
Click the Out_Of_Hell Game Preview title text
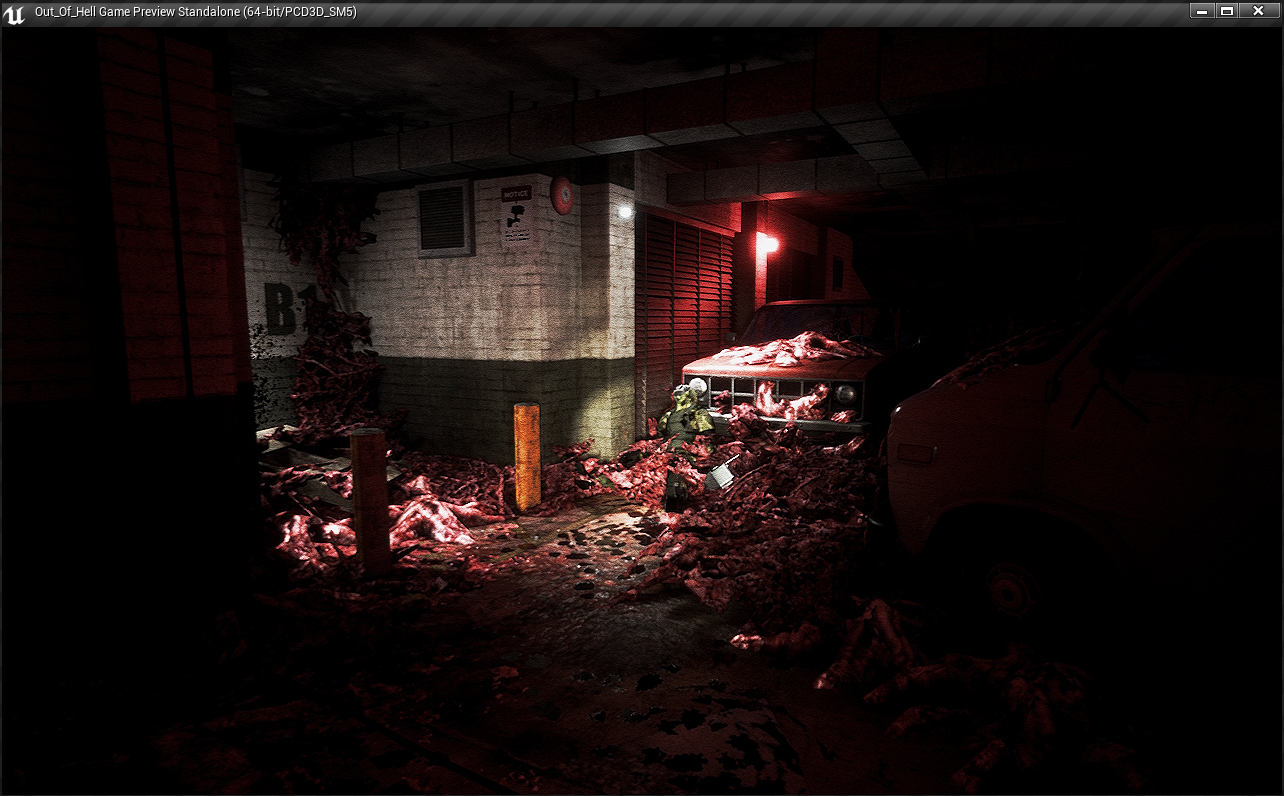[195, 12]
